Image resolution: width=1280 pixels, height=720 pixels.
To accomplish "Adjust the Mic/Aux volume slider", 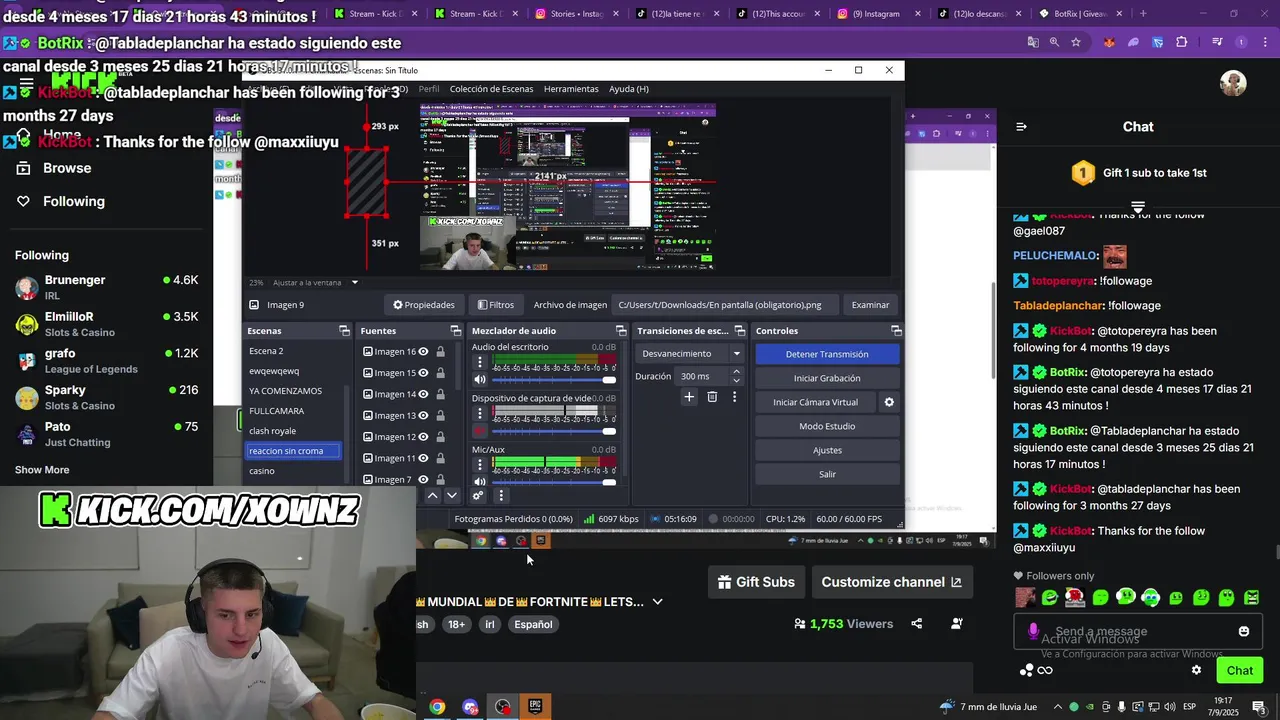I will [x=554, y=482].
